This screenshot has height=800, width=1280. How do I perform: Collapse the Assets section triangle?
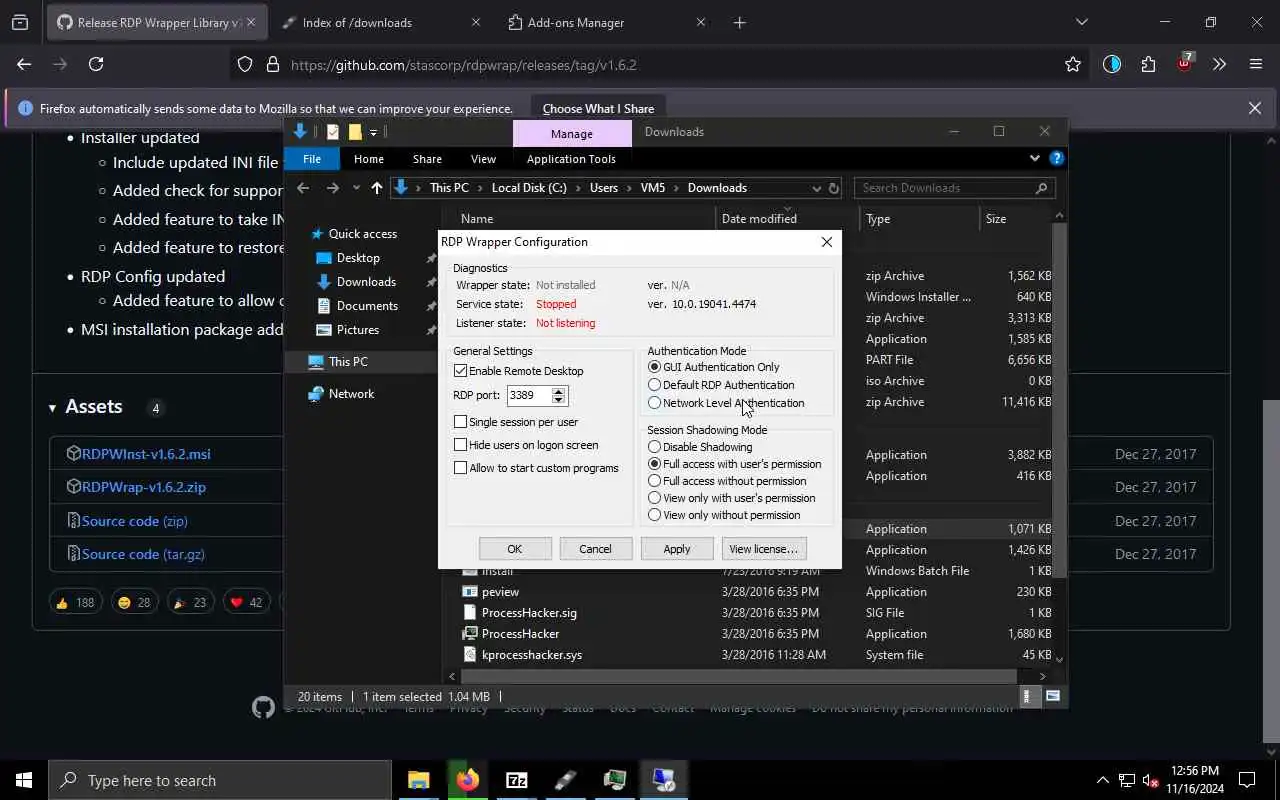pyautogui.click(x=52, y=408)
